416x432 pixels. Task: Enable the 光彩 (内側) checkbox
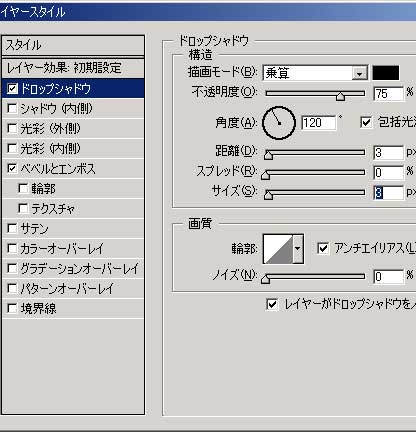pos(12,149)
